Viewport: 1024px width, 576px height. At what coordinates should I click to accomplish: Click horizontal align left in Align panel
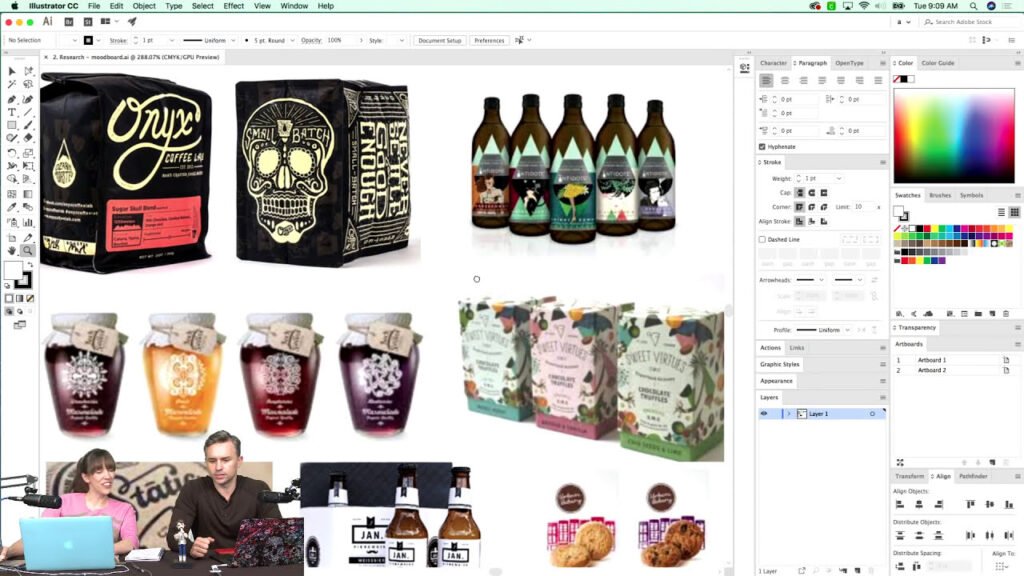pyautogui.click(x=900, y=504)
